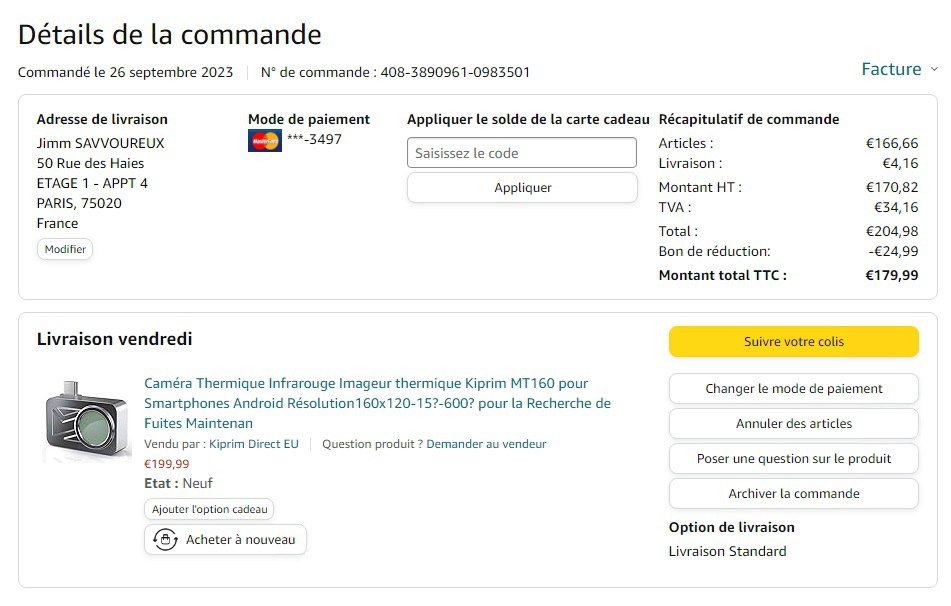This screenshot has height=606, width=951.
Task: Select Changer le mode de paiement
Action: point(793,389)
